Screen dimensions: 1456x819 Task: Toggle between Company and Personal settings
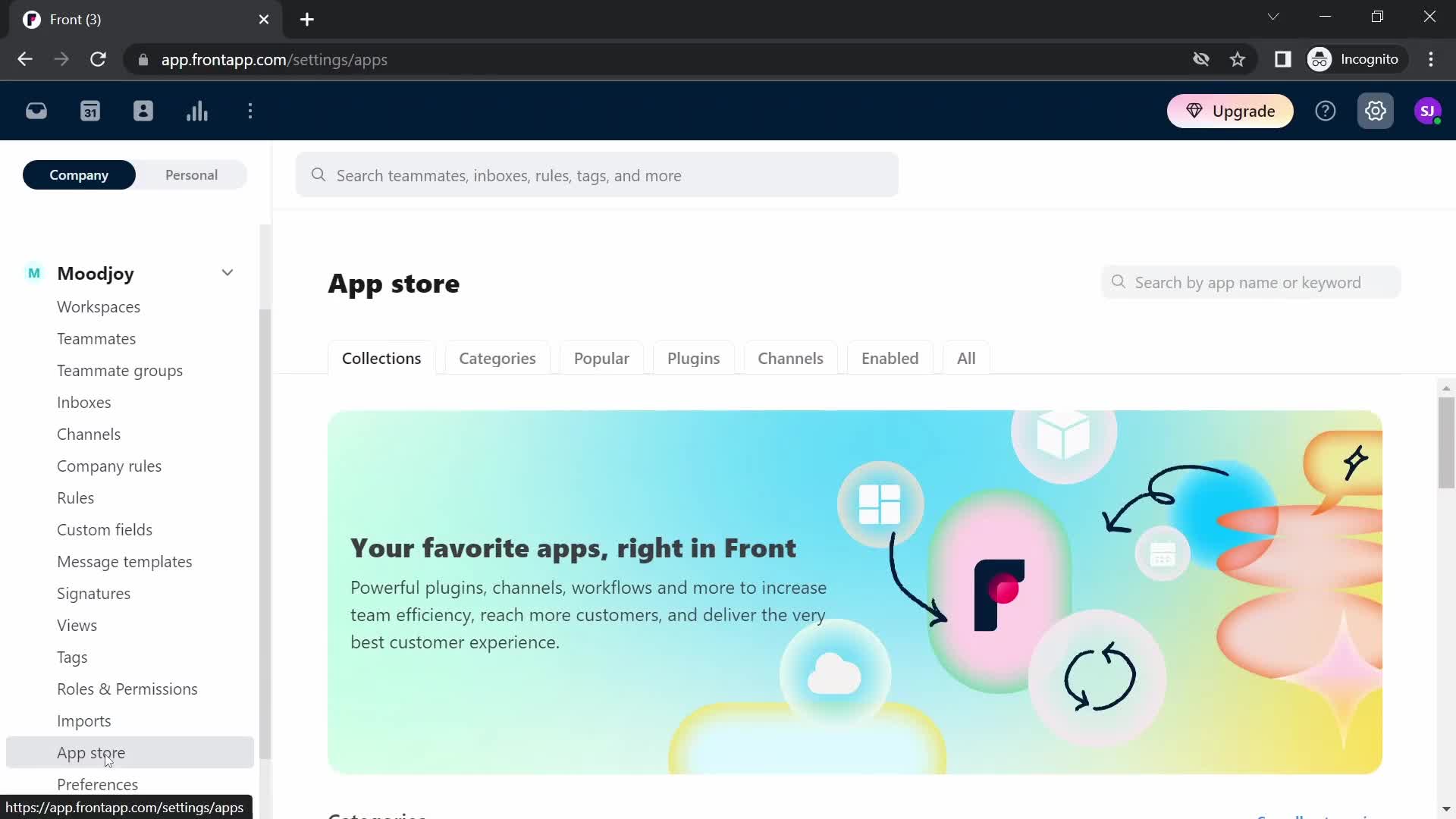136,175
